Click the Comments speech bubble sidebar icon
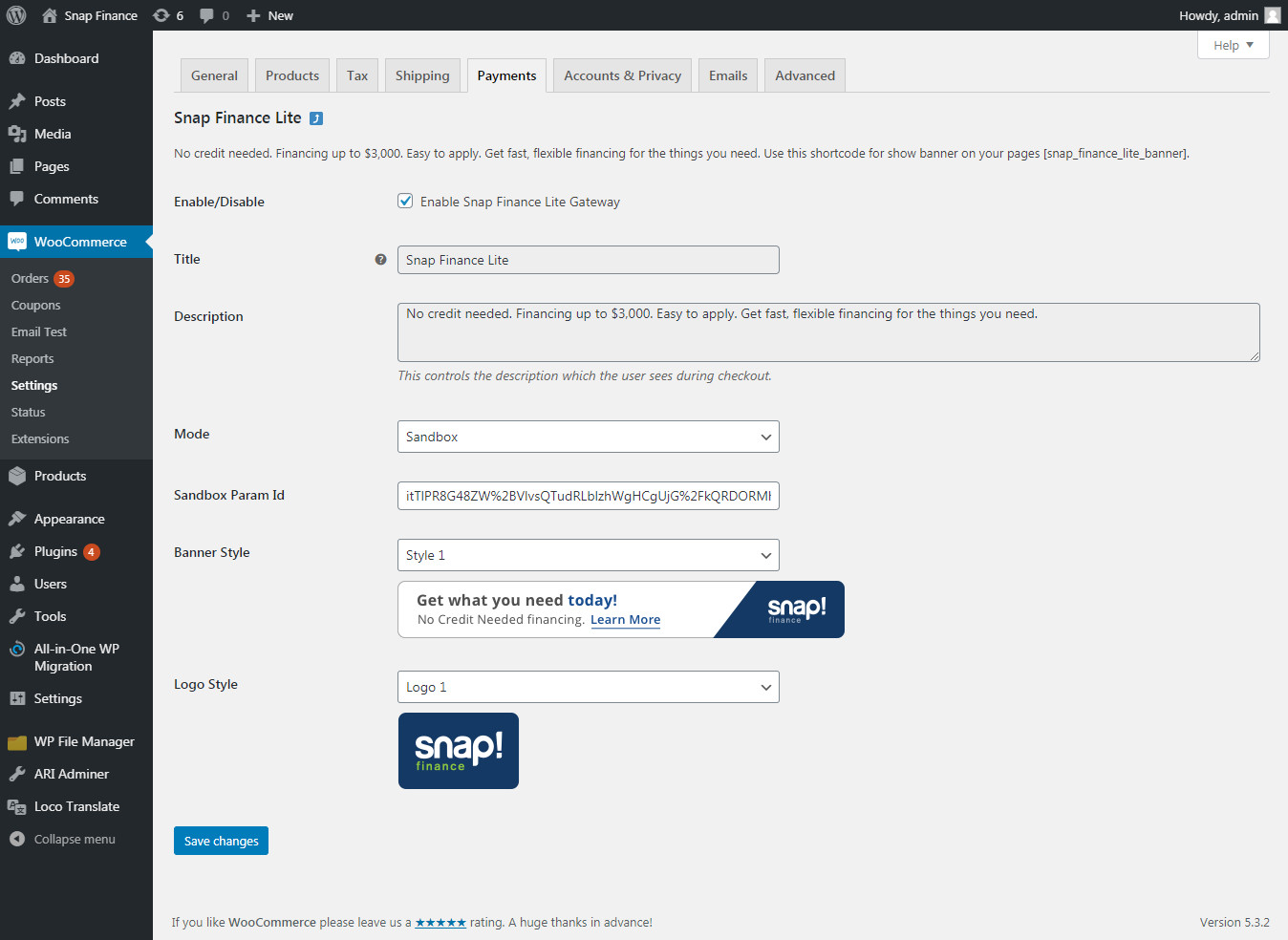 17,199
